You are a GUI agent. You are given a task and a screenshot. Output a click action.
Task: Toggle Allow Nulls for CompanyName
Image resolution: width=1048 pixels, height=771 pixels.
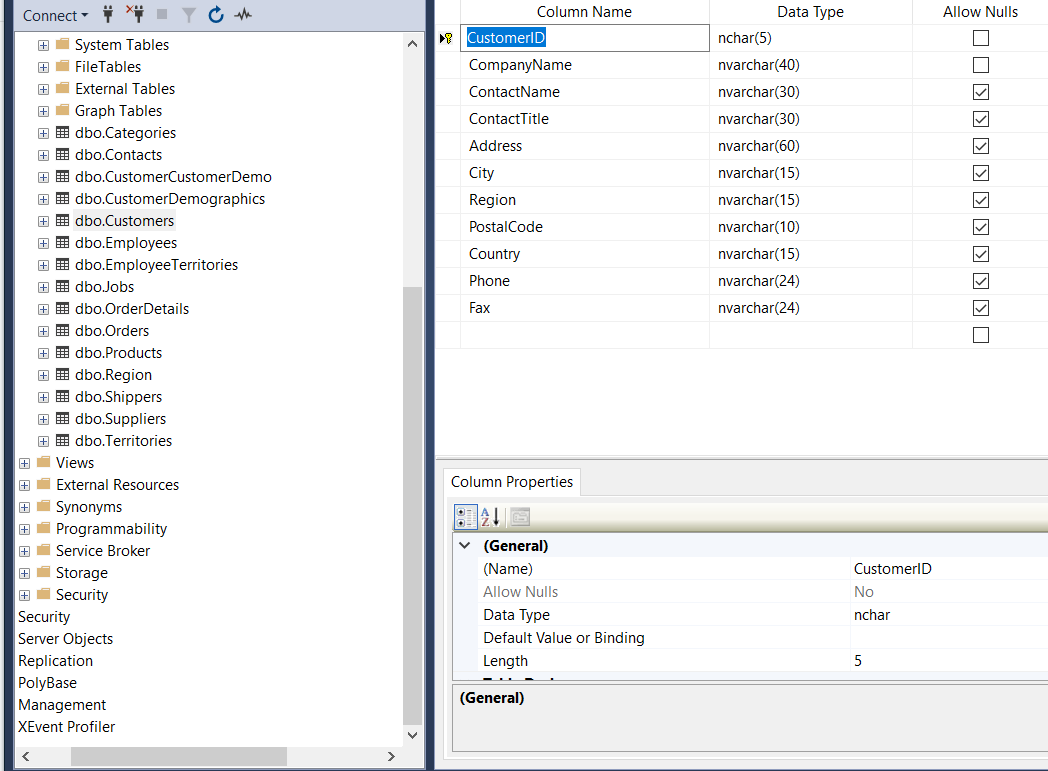980,65
